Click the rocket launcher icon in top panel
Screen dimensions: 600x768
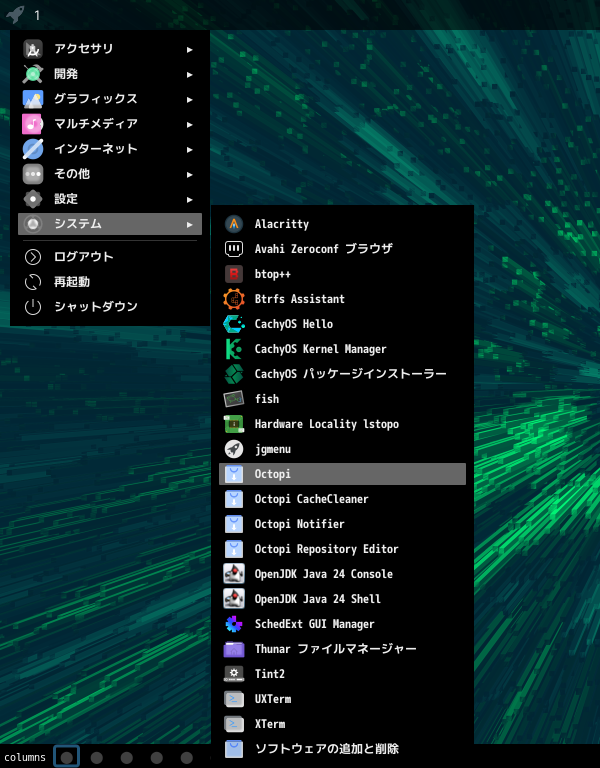click(15, 14)
